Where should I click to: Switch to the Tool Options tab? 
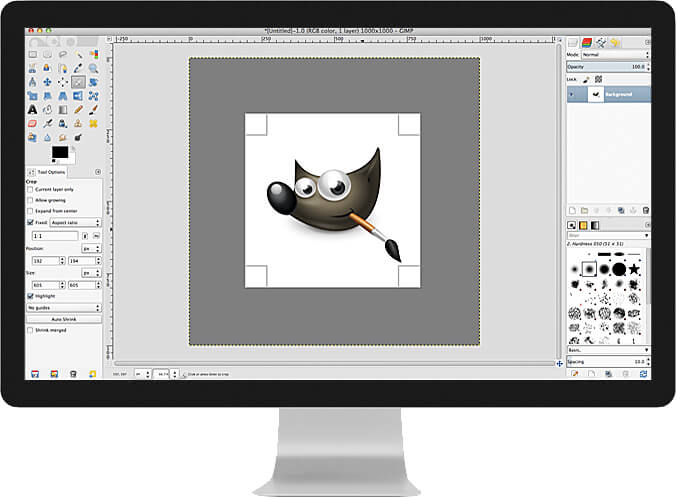[47, 172]
